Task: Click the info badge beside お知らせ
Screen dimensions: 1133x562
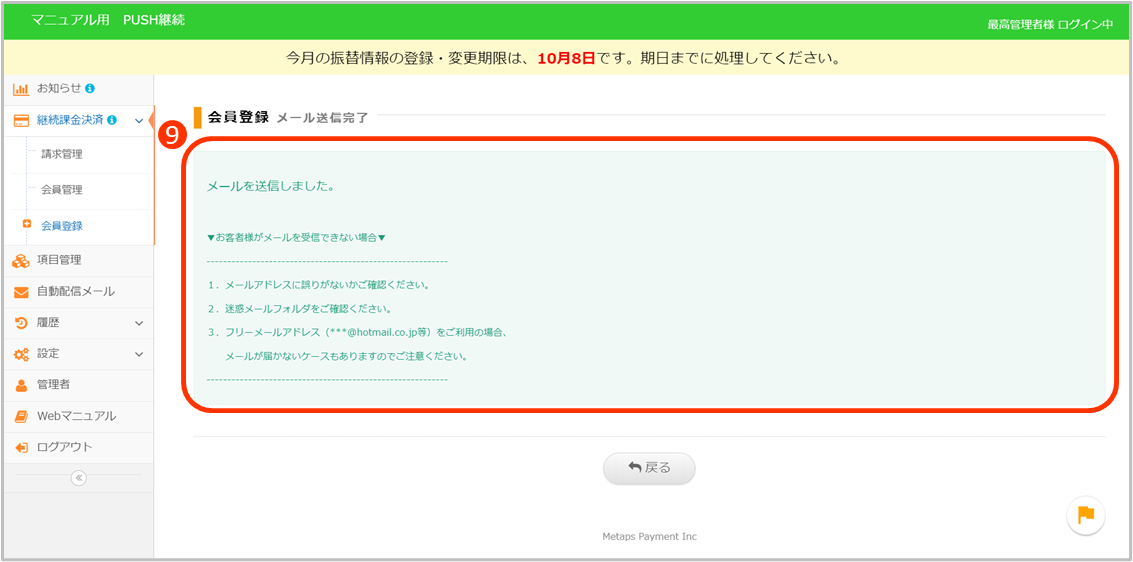Action: tap(90, 89)
